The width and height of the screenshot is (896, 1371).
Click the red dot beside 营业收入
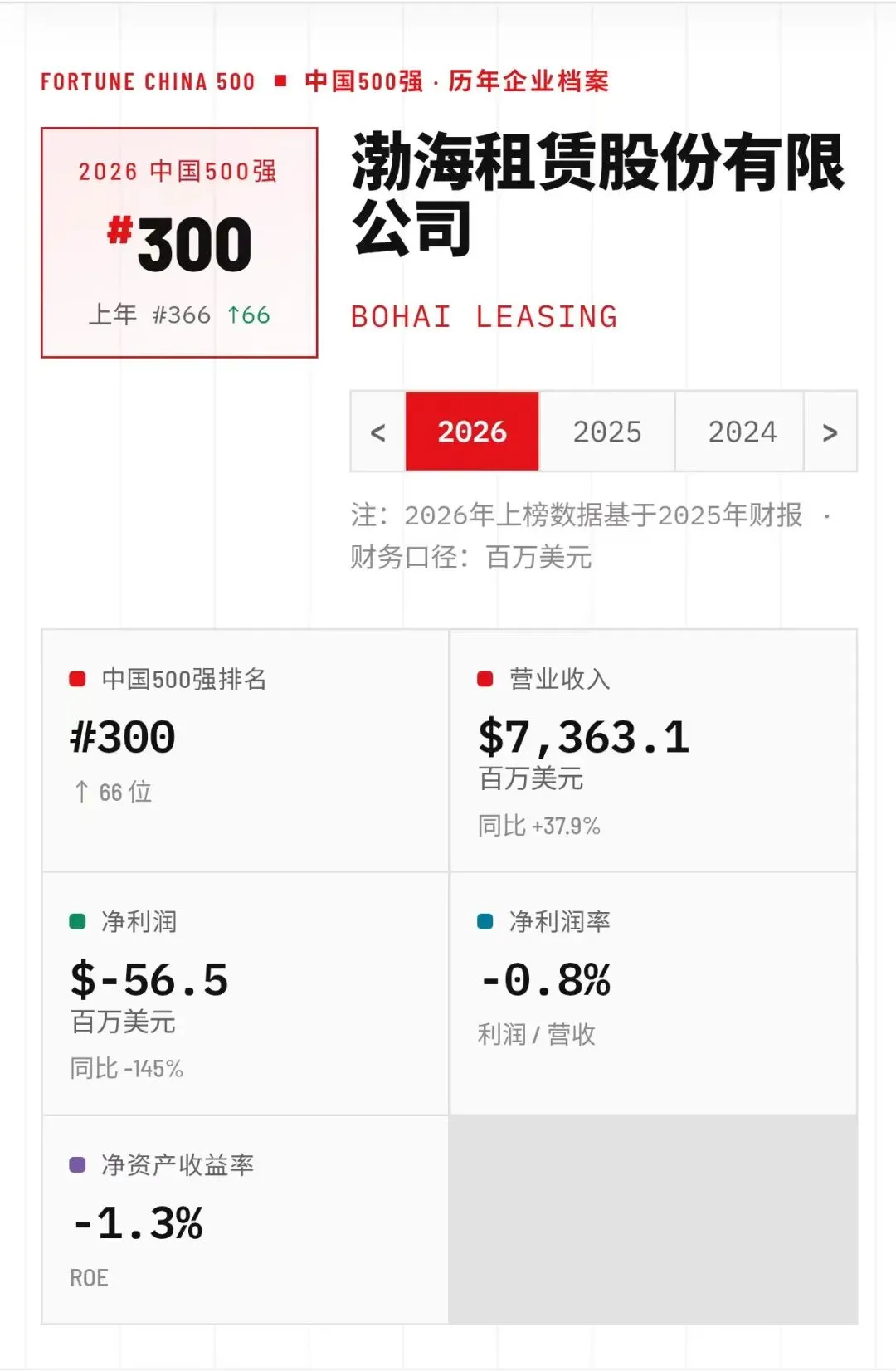point(485,679)
